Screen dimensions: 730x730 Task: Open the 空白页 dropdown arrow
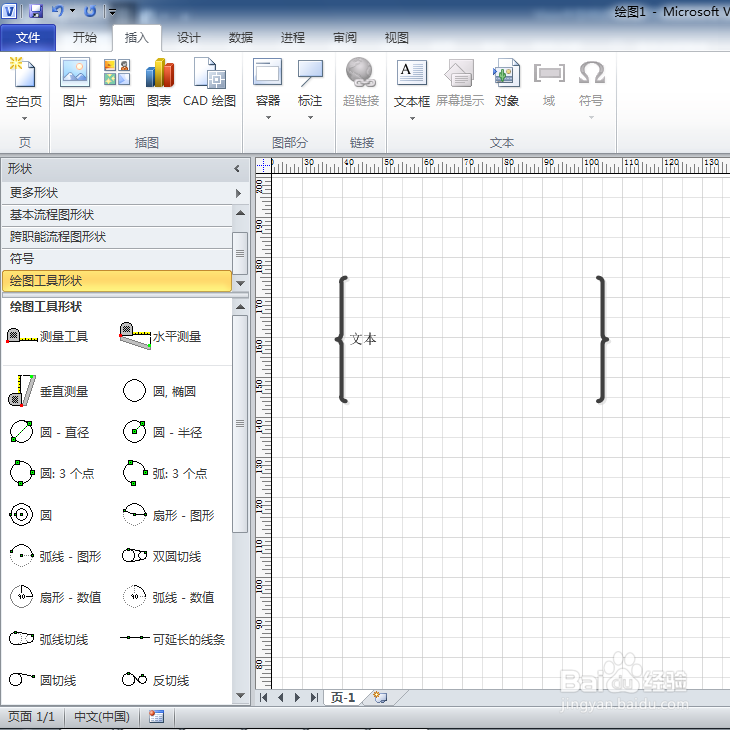[24, 119]
